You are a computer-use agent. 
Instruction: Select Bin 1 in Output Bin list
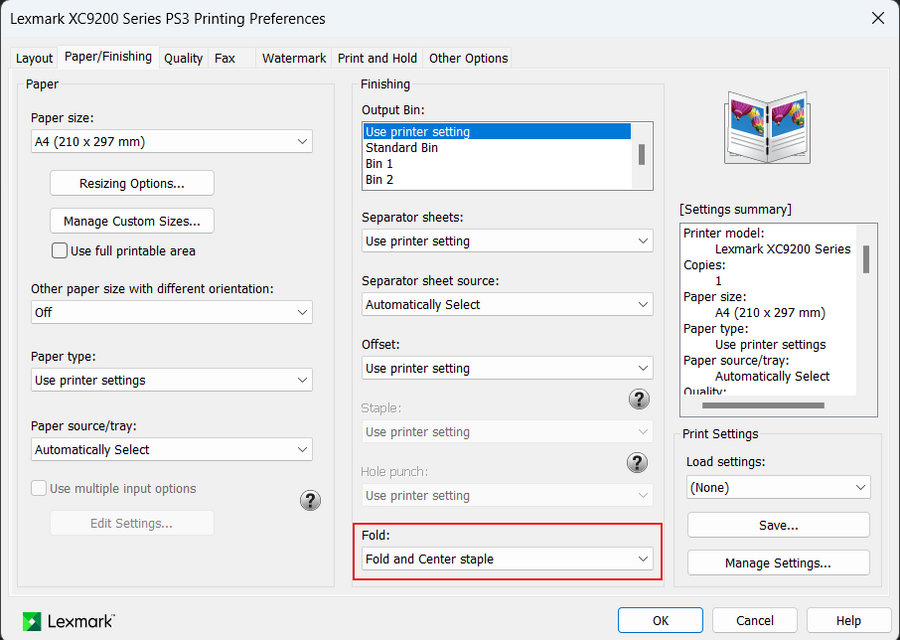pos(380,164)
